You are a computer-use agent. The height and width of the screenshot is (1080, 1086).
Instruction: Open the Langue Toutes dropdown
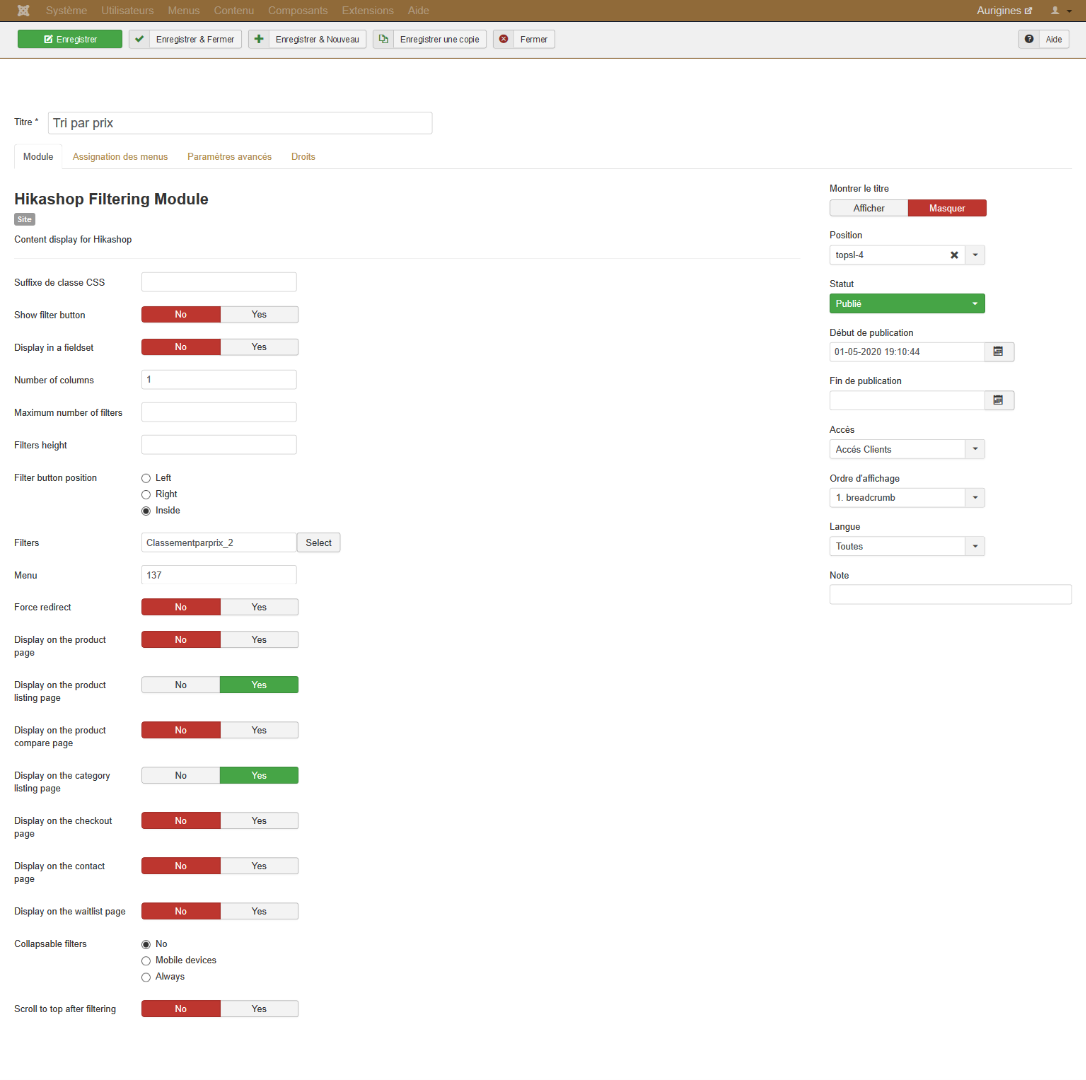coord(907,546)
